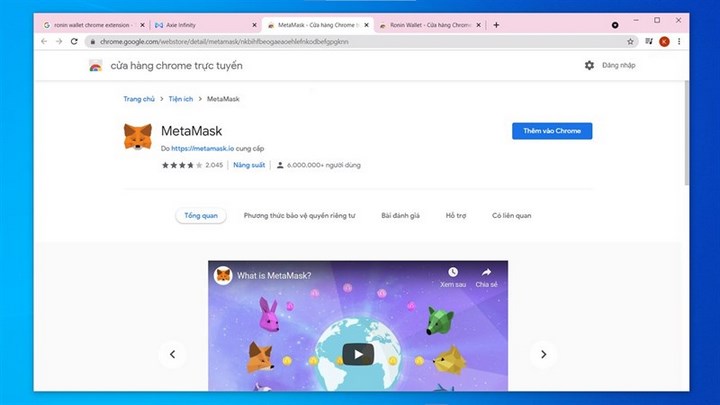Click the Chrome Web Store rainbow logo

click(x=96, y=66)
